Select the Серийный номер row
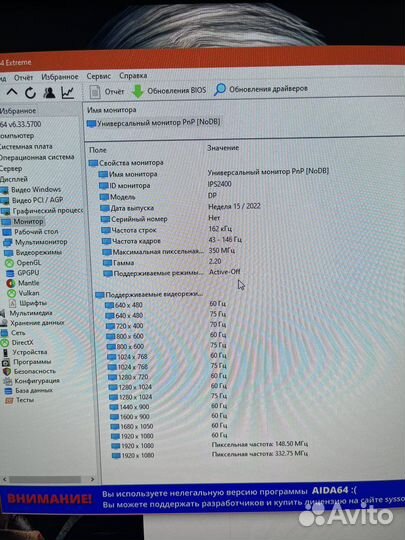 coord(134,219)
